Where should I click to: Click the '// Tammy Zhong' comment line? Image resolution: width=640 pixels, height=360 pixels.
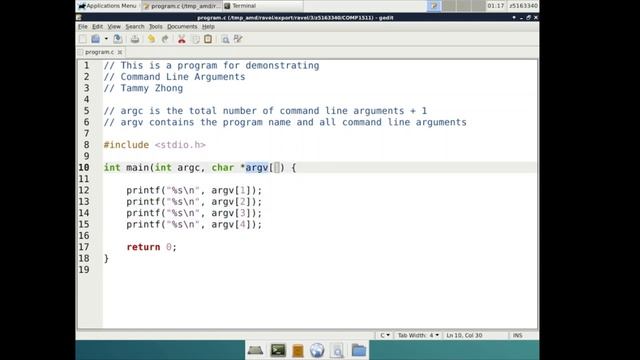[x=143, y=88]
